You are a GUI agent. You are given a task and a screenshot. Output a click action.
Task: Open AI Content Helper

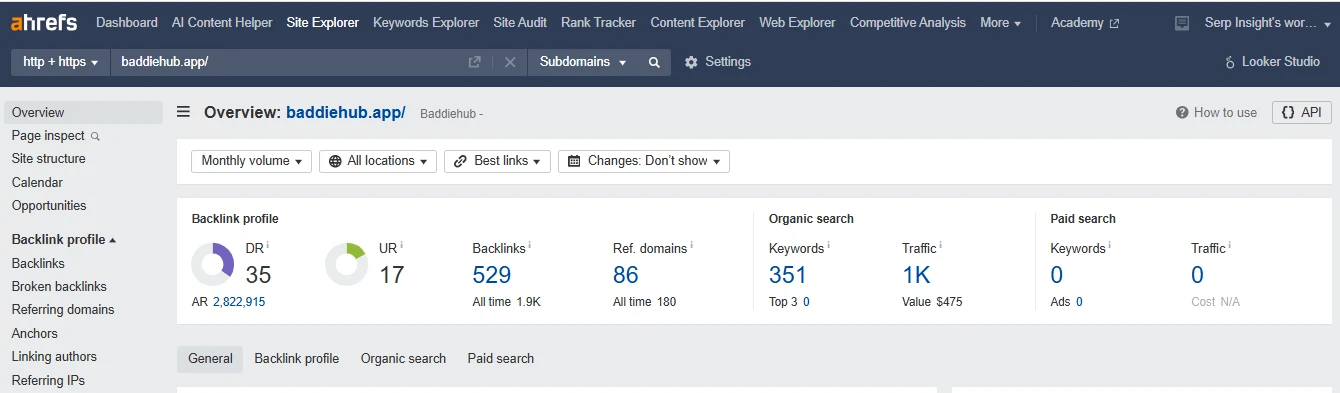[222, 22]
